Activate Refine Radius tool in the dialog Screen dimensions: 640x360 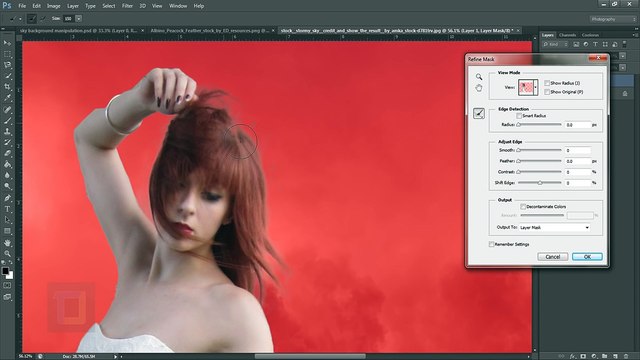coord(479,113)
